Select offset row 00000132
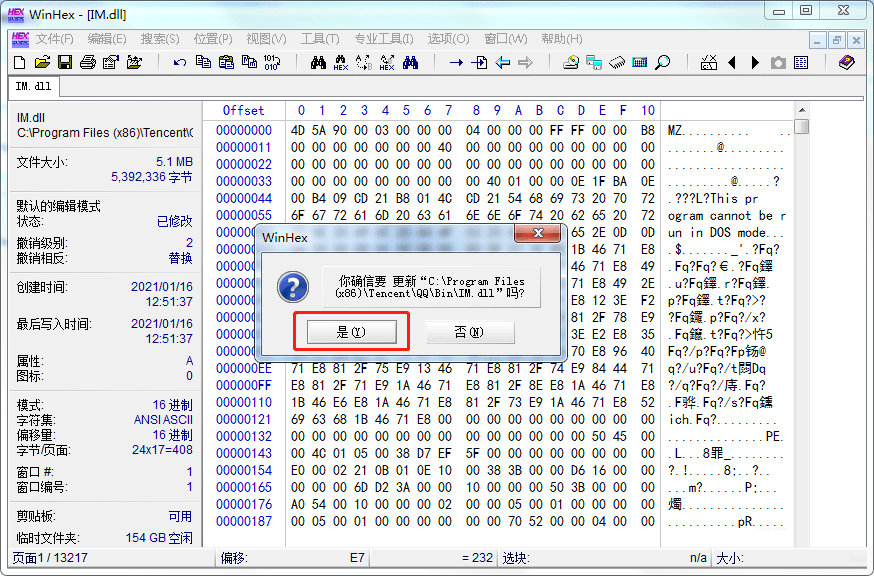The height and width of the screenshot is (576, 874). [244, 437]
